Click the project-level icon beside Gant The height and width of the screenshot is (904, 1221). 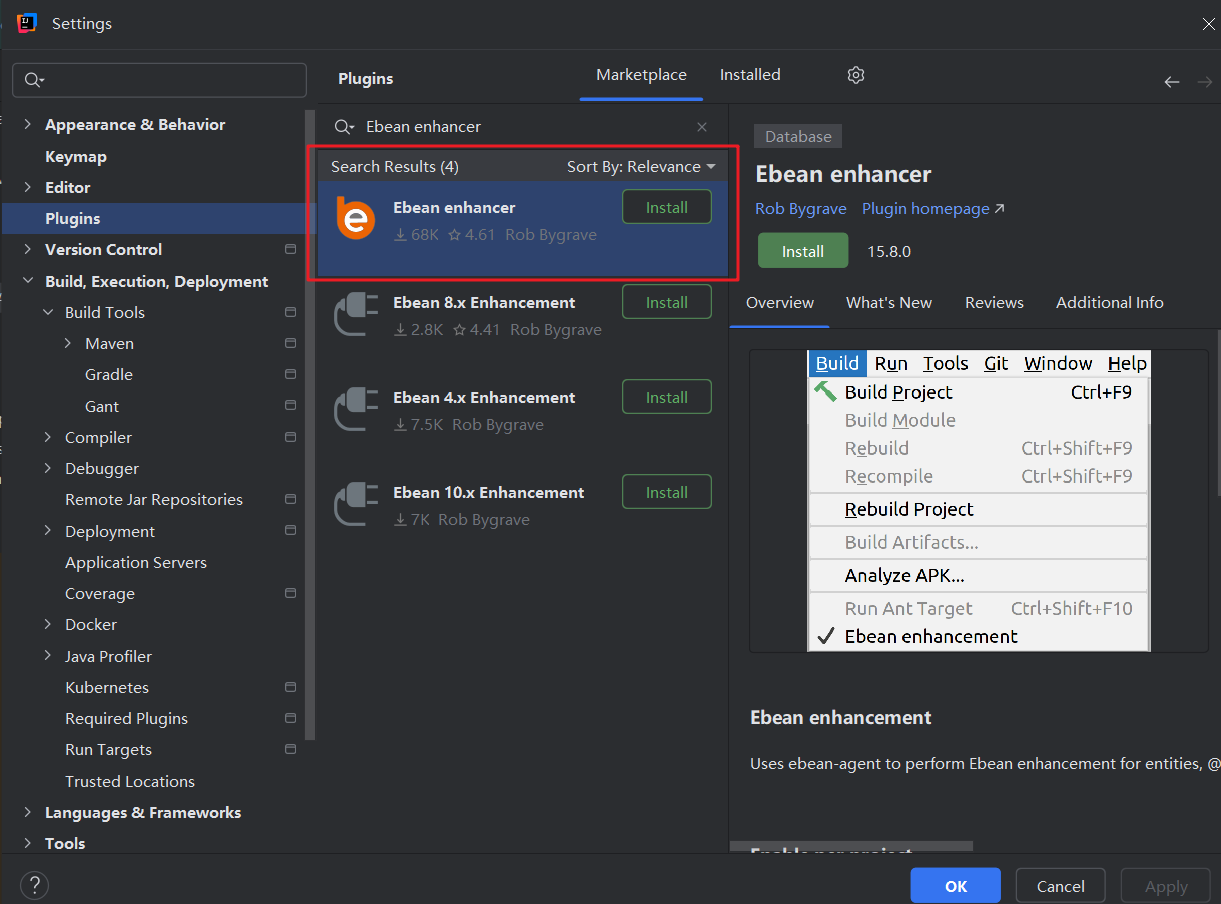coord(290,406)
